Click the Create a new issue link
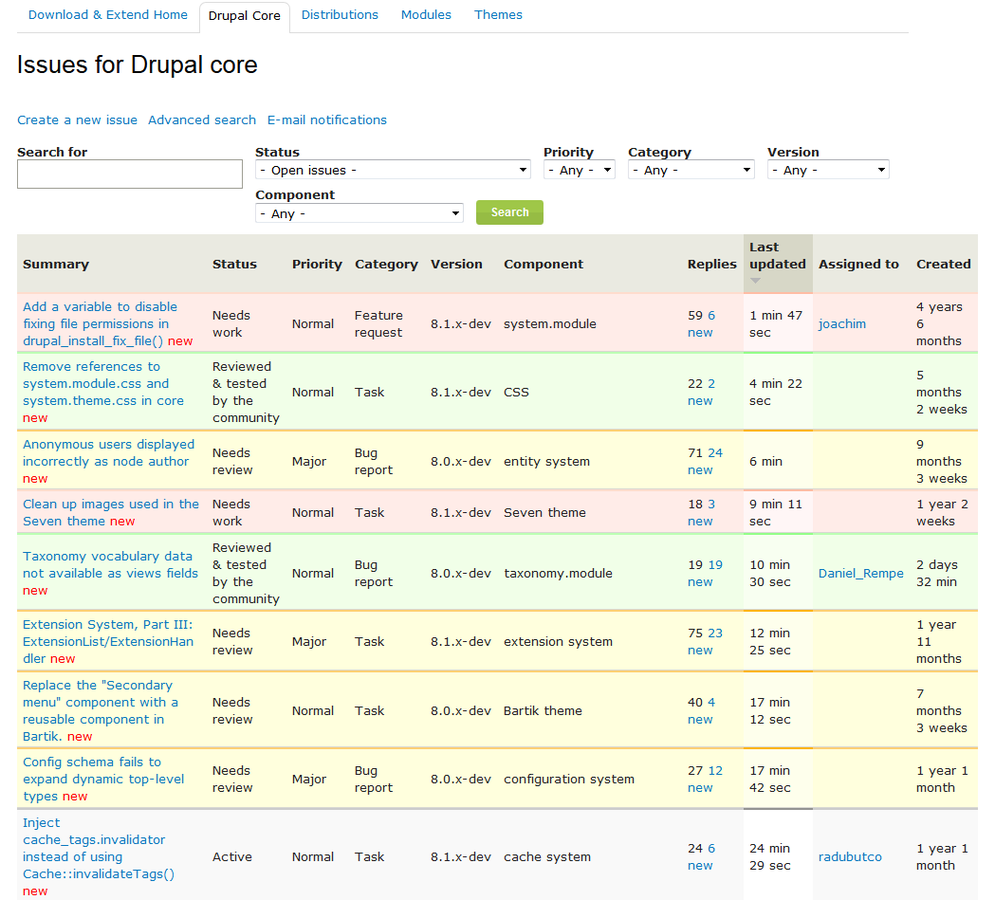 point(77,120)
